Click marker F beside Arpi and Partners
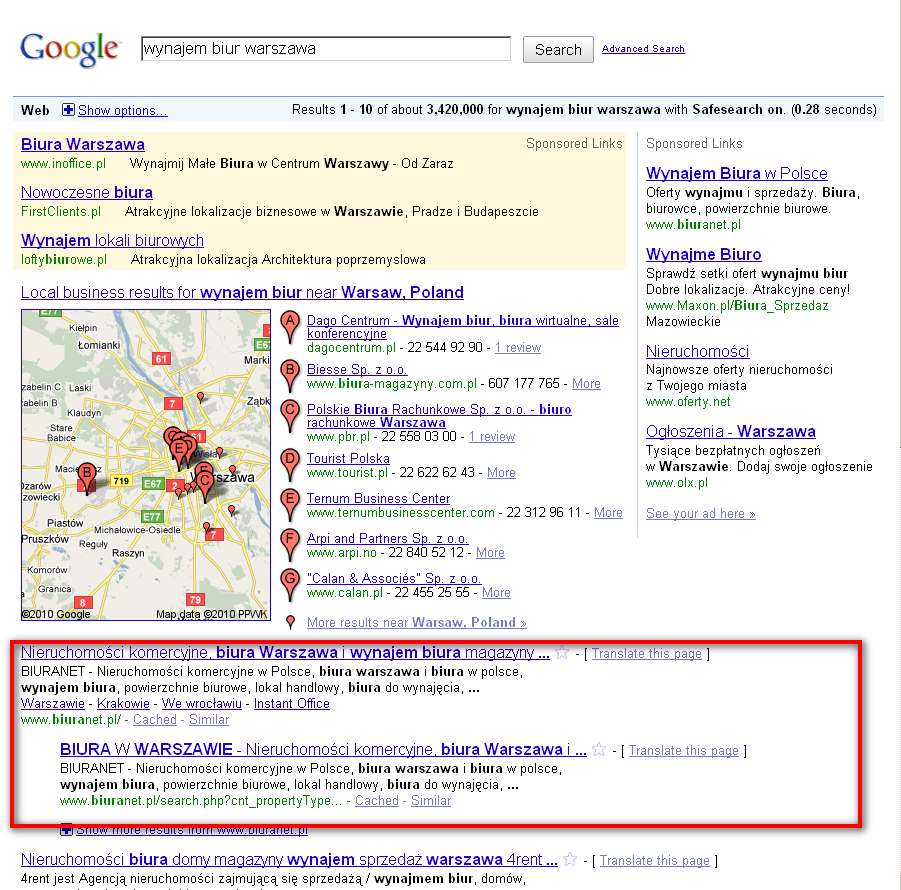This screenshot has width=901, height=890. (290, 545)
